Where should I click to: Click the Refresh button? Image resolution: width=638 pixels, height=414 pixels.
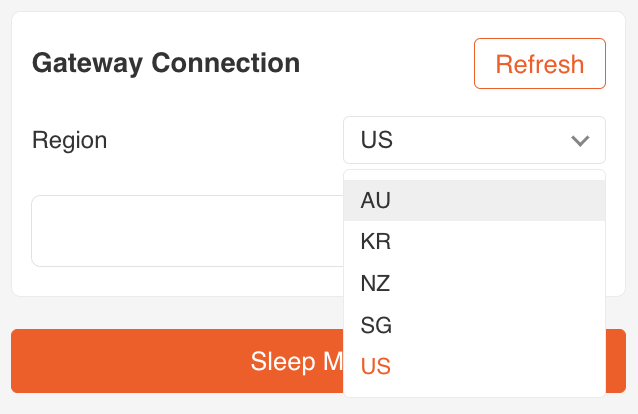539,65
